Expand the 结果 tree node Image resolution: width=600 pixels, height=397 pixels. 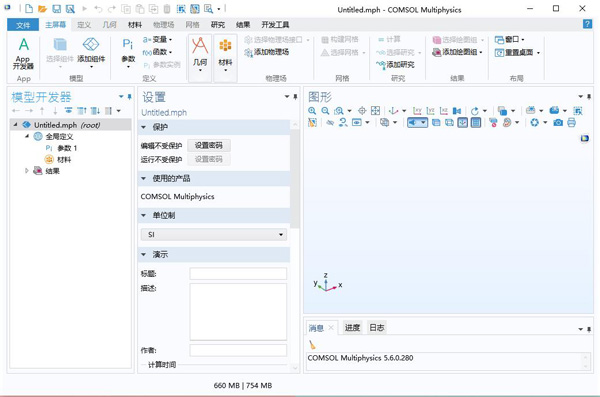(27, 171)
